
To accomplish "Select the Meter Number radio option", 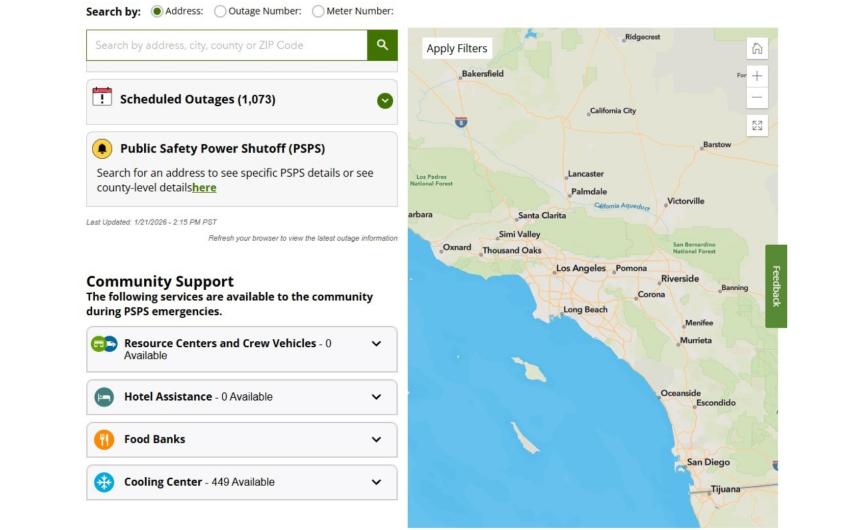I will (318, 11).
